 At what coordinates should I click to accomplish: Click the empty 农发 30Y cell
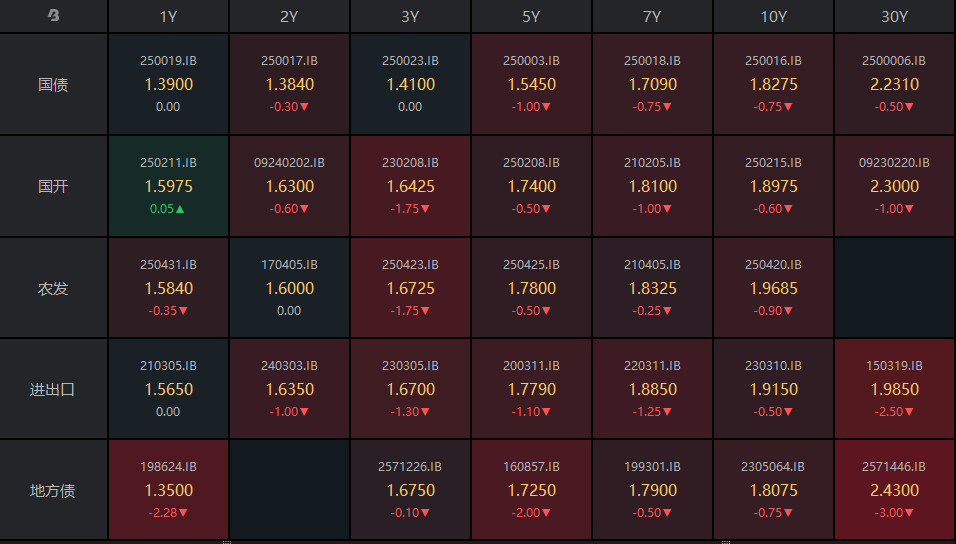click(x=895, y=288)
